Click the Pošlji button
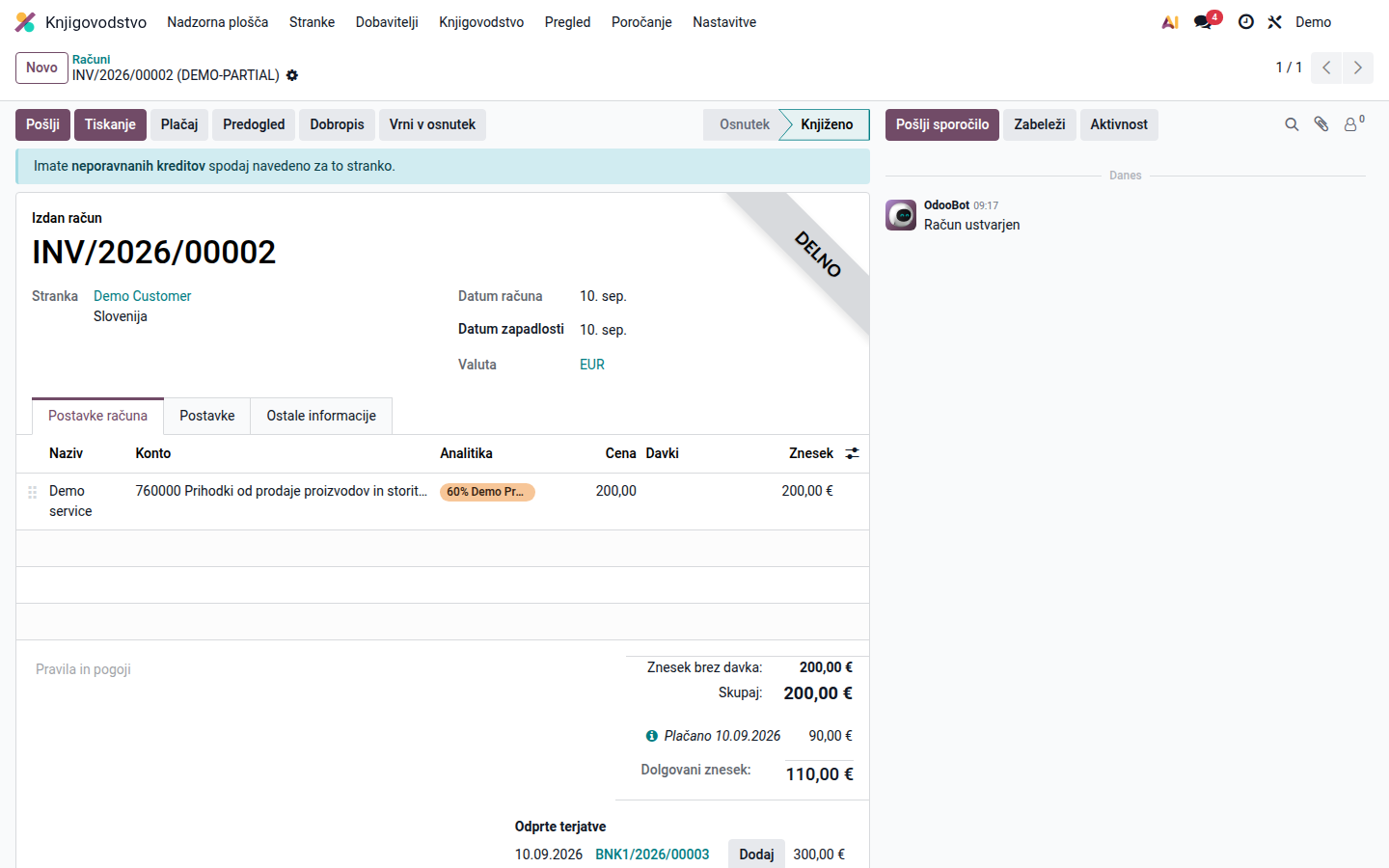This screenshot has width=1389, height=868. (42, 124)
